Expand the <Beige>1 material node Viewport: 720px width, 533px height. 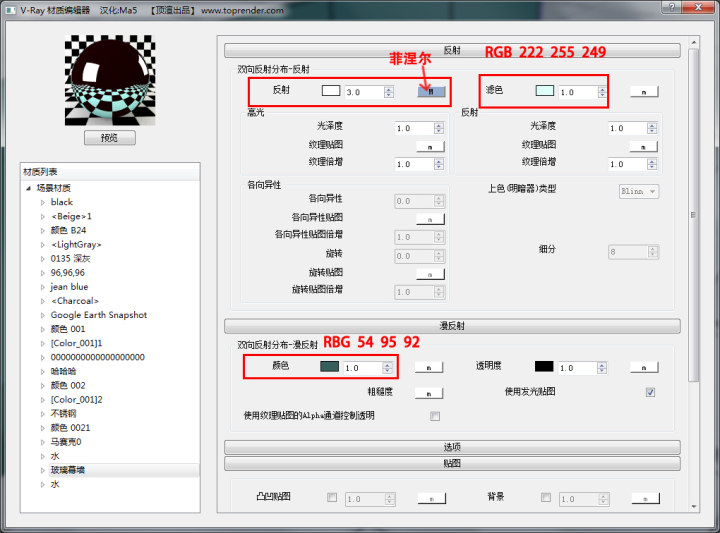[43, 217]
